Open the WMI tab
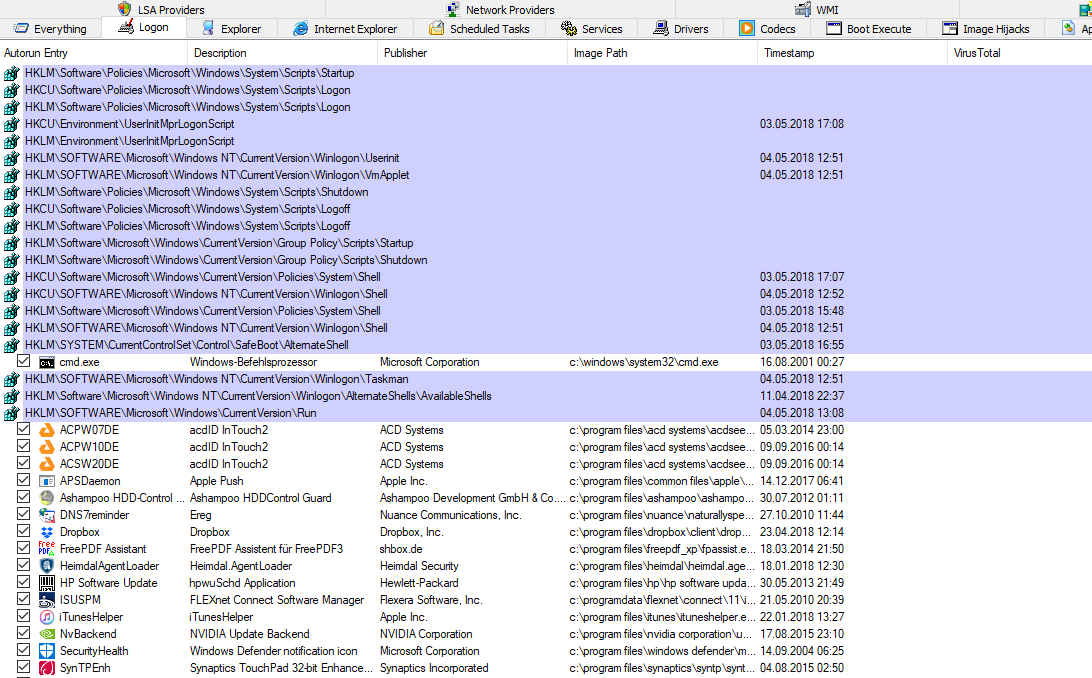 (817, 10)
